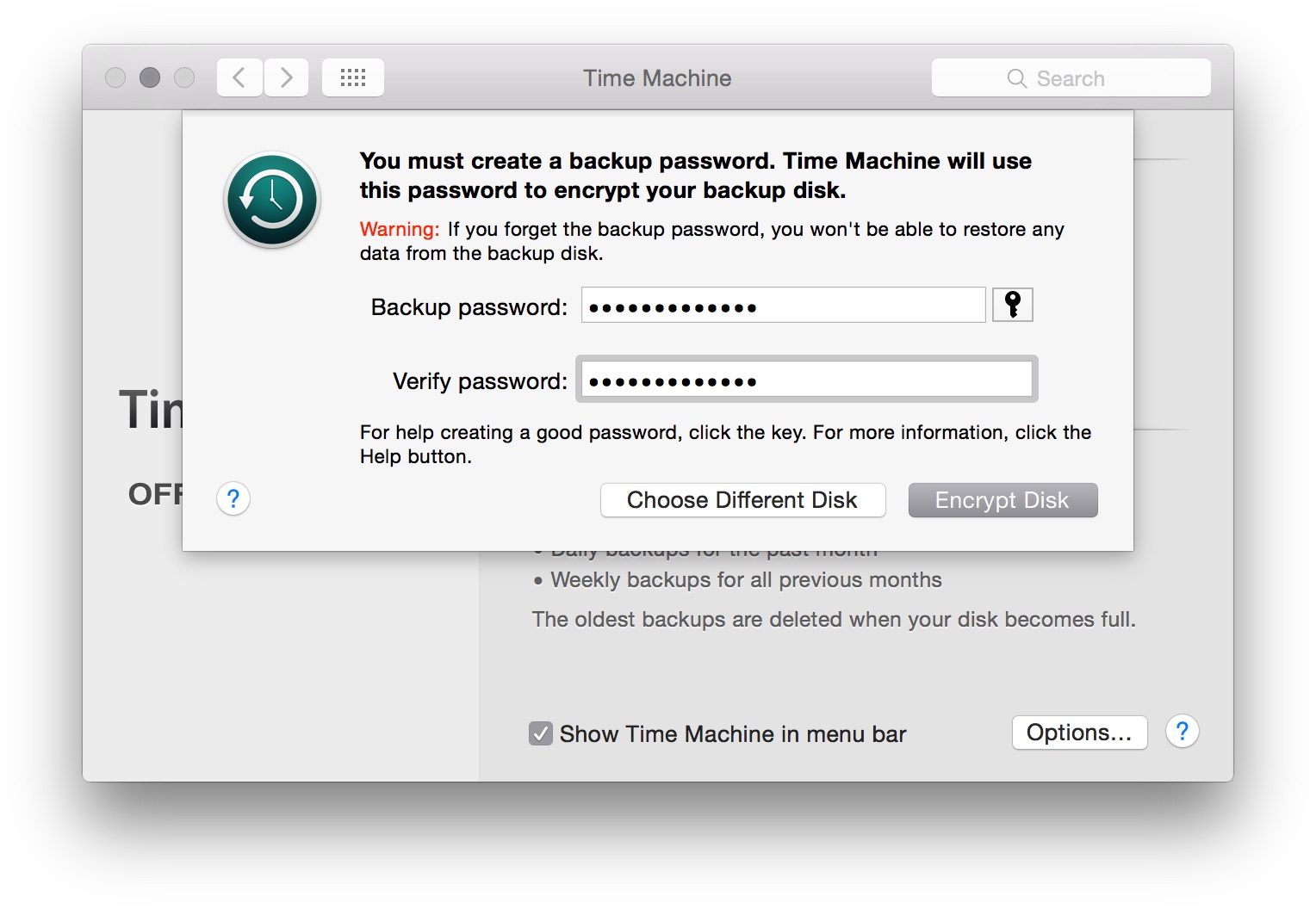Open the password assistant key icon
The image size is (1316, 909).
(x=1012, y=305)
